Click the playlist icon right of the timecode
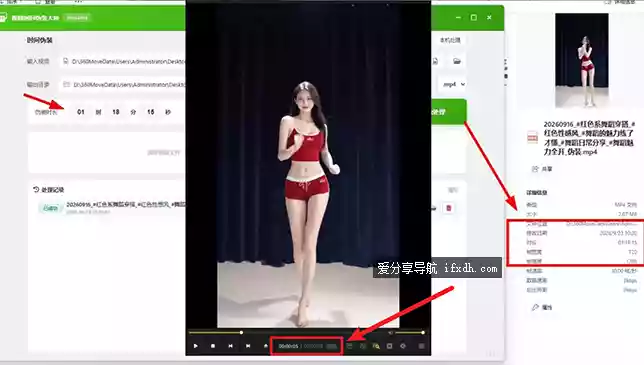 [349, 346]
